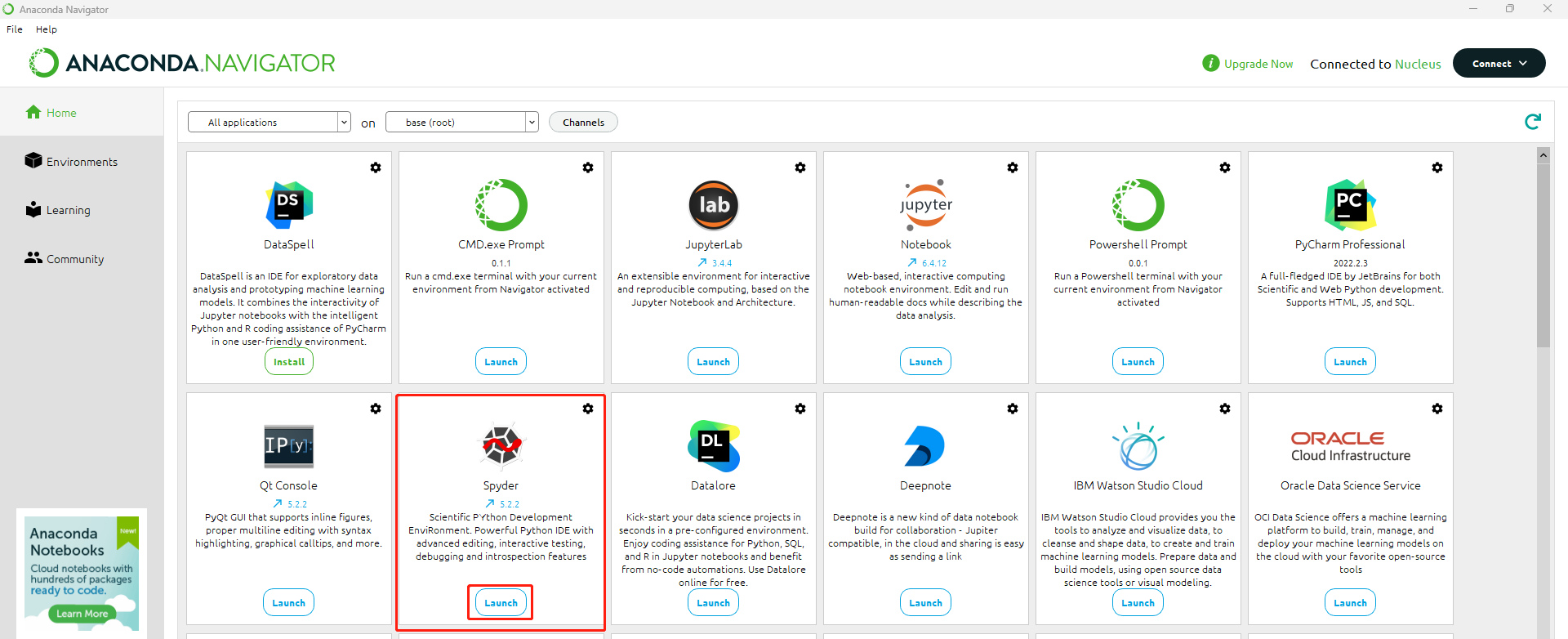Click the Qt Console IPython icon

289,446
